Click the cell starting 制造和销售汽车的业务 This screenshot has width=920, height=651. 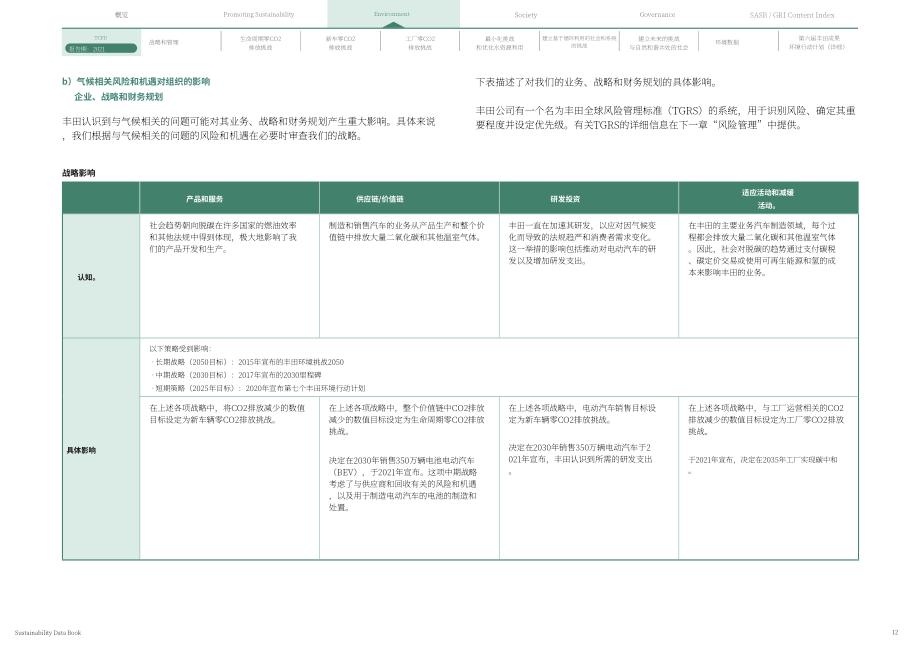click(407, 231)
